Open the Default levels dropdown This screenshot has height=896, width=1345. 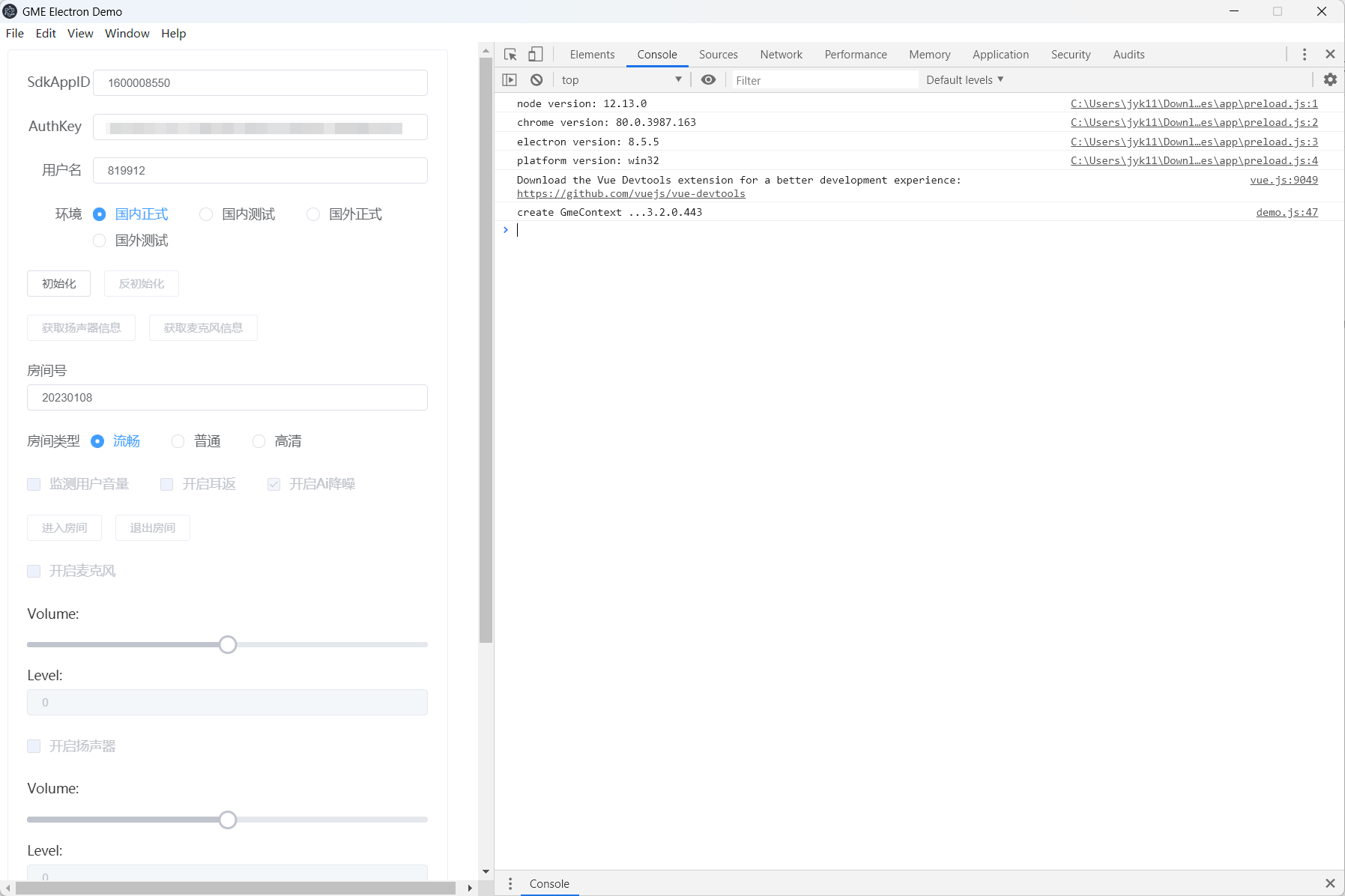coord(964,80)
